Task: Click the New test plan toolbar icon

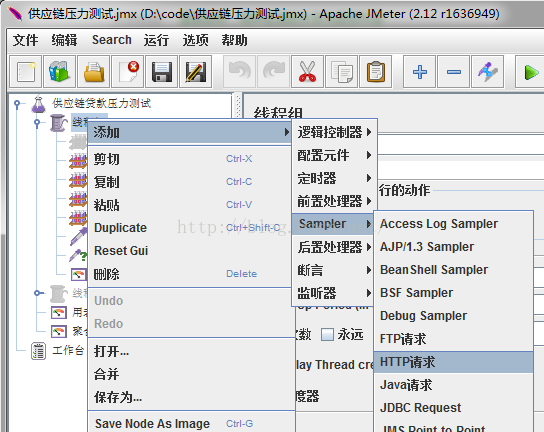Action: tap(26, 72)
